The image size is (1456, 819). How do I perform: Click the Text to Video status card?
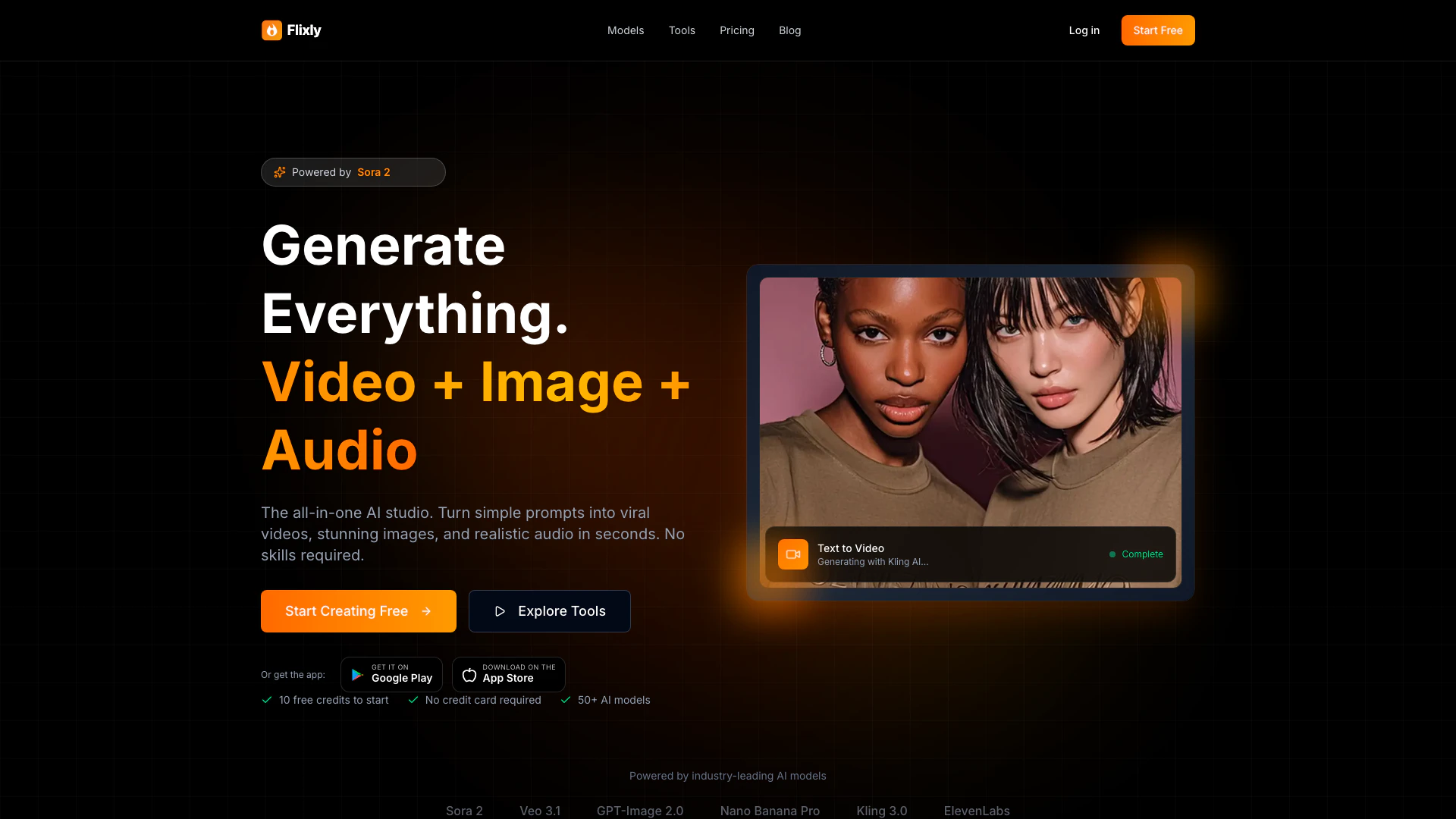[971, 554]
